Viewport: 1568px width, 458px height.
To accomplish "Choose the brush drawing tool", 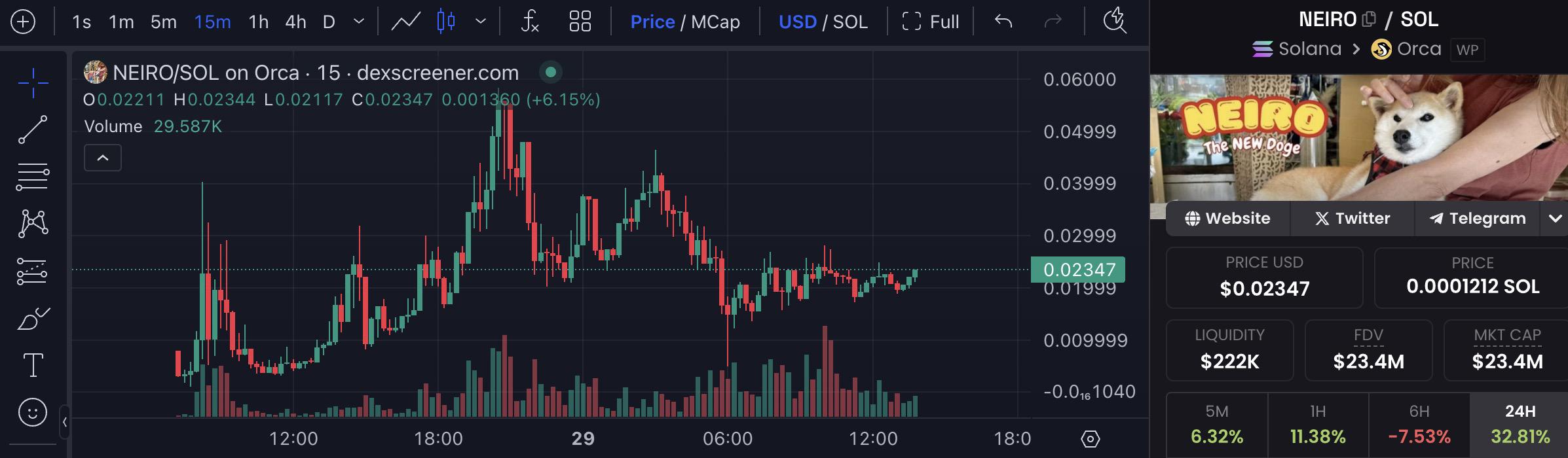I will coord(33,319).
